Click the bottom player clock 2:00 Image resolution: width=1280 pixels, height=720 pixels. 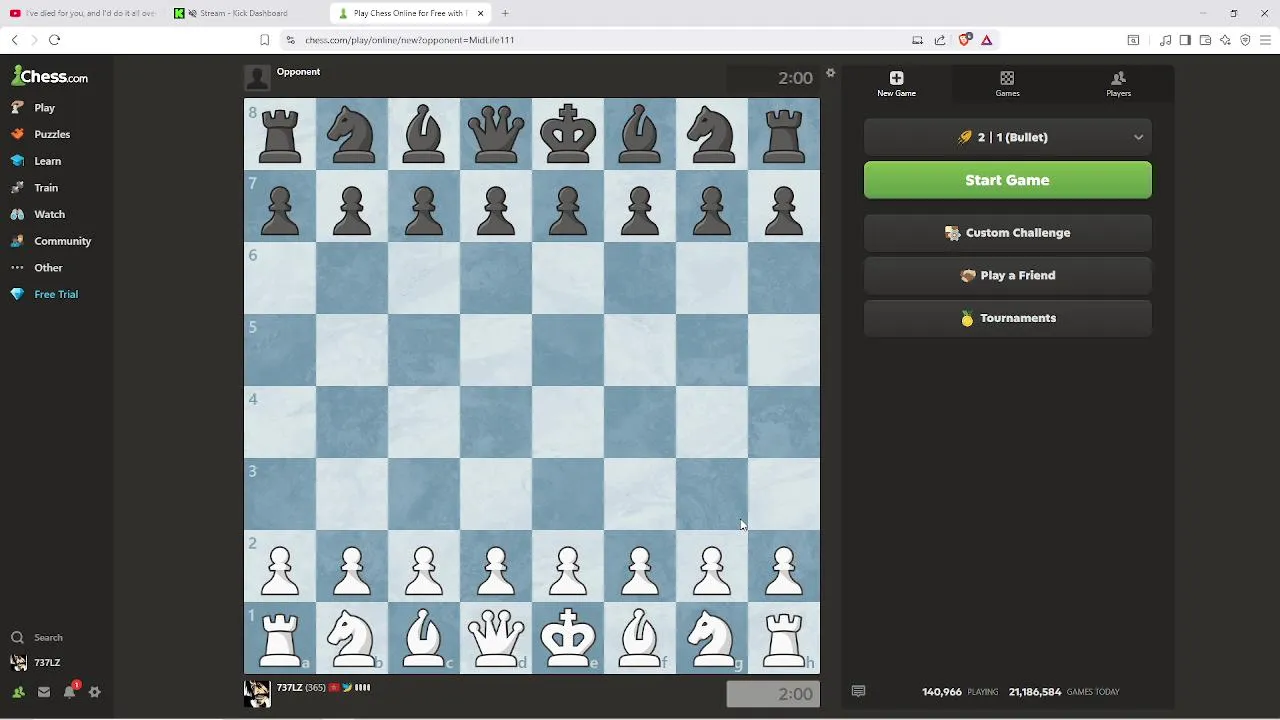click(x=773, y=694)
